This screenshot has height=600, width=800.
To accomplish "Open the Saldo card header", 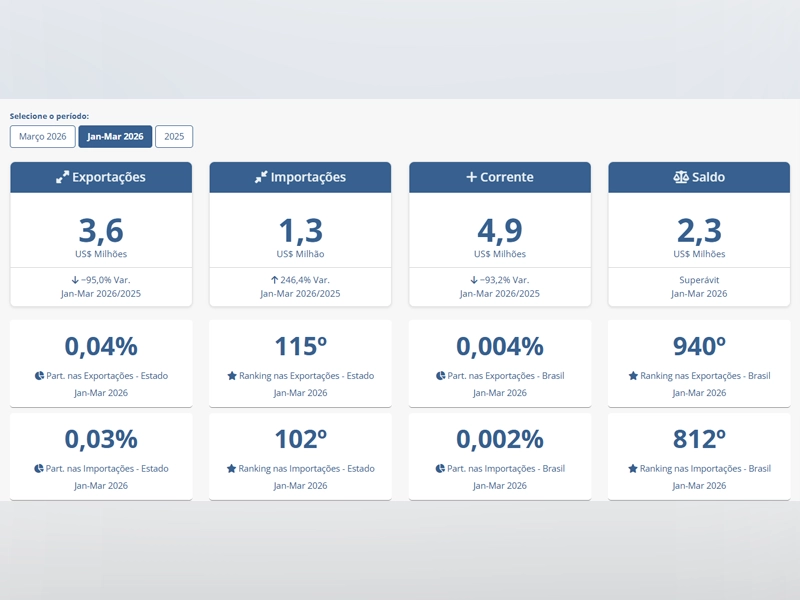I will 699,177.
